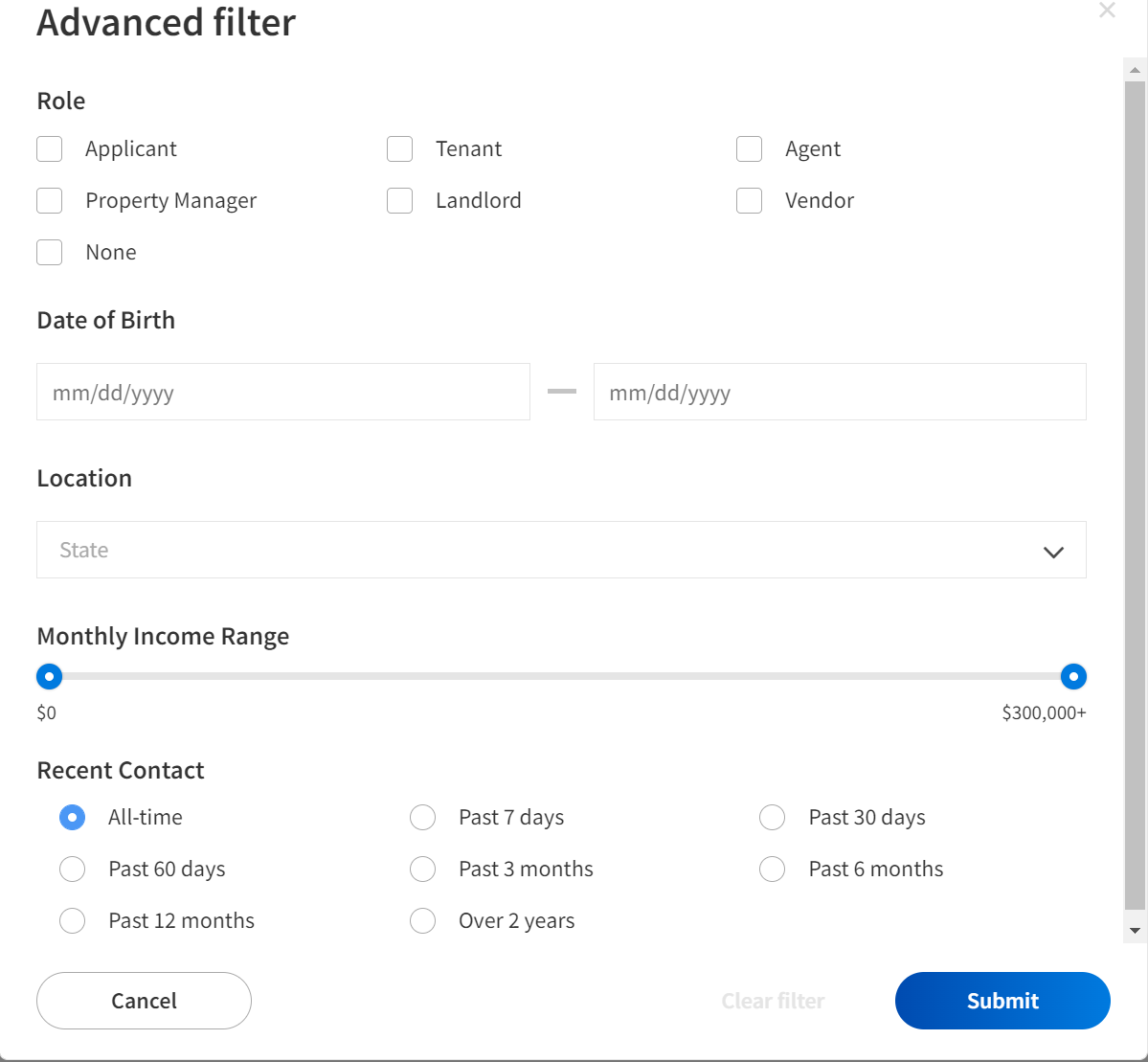Cancel the advanced filter dialog
The height and width of the screenshot is (1062, 1148).
coord(143,1000)
